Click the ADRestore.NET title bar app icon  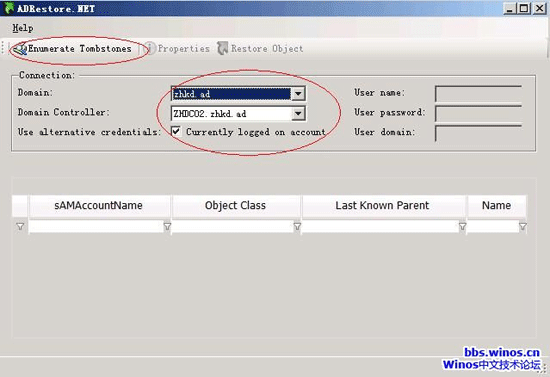8,8
